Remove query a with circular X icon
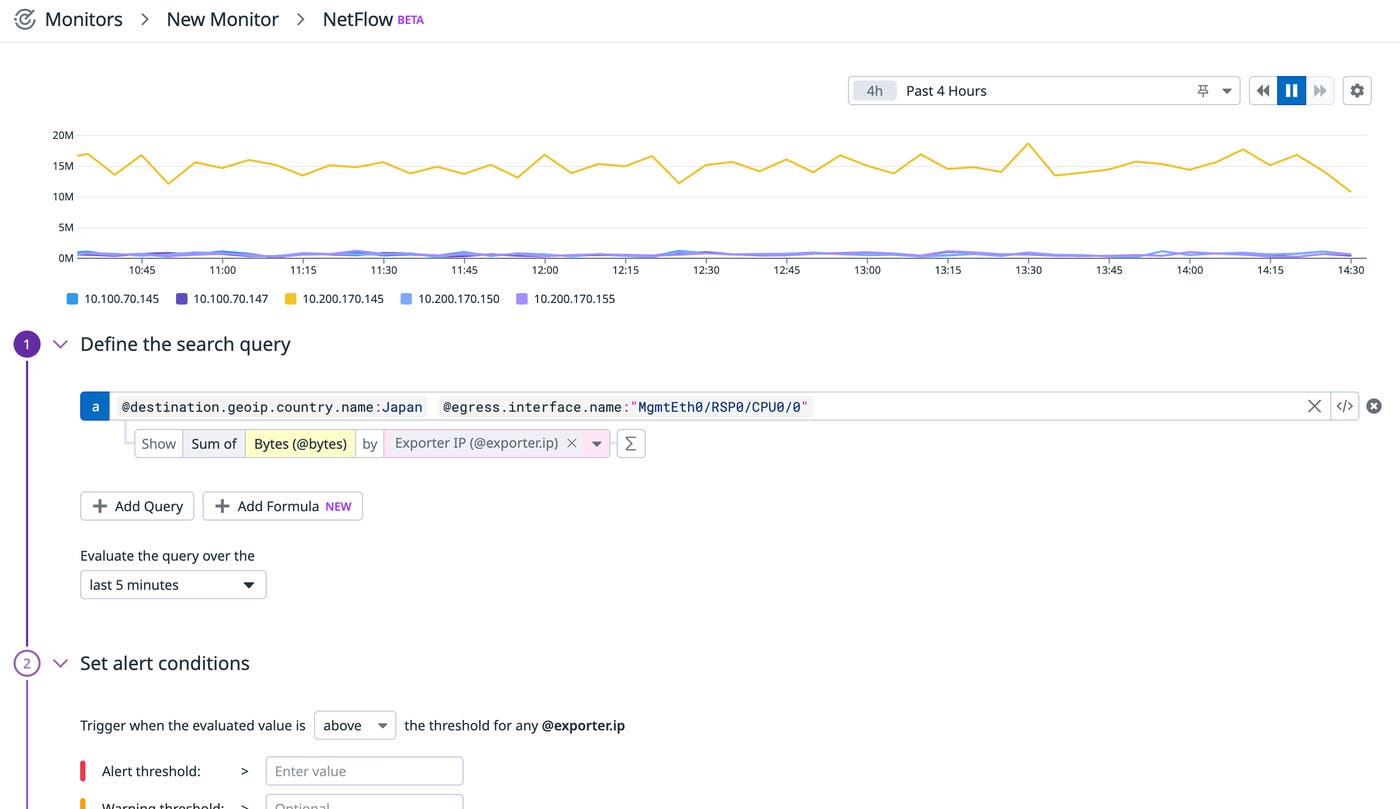Screen dimensions: 1400x809 [1374, 406]
